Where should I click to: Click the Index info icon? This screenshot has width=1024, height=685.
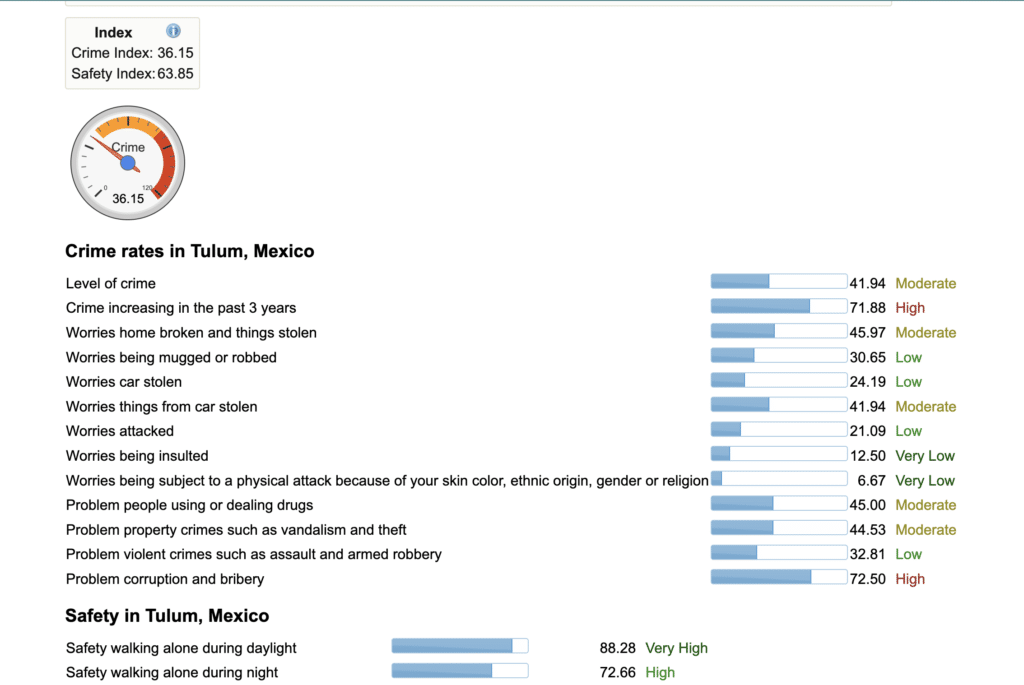(173, 31)
